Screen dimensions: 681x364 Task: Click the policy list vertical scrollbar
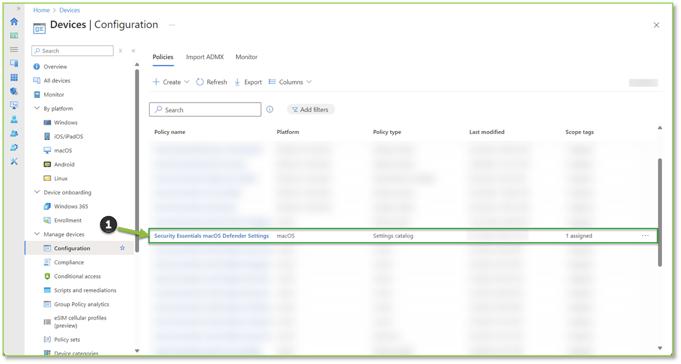click(x=660, y=212)
